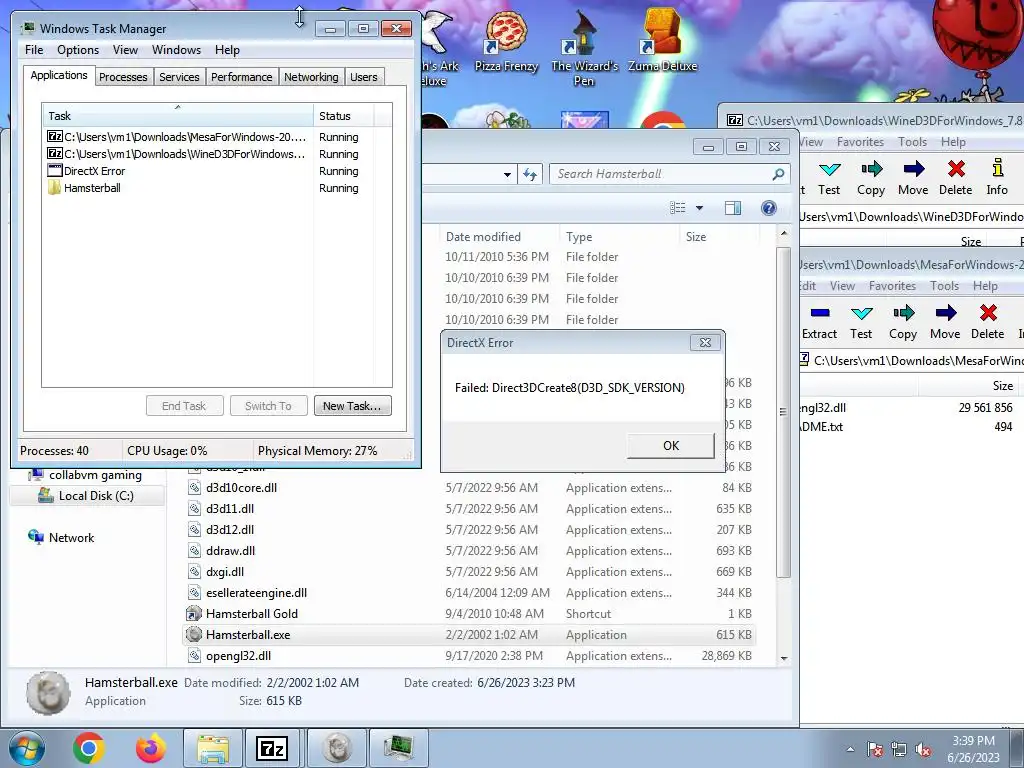Select the d3d12.dll file
Image resolution: width=1024 pixels, height=768 pixels.
click(x=469, y=530)
